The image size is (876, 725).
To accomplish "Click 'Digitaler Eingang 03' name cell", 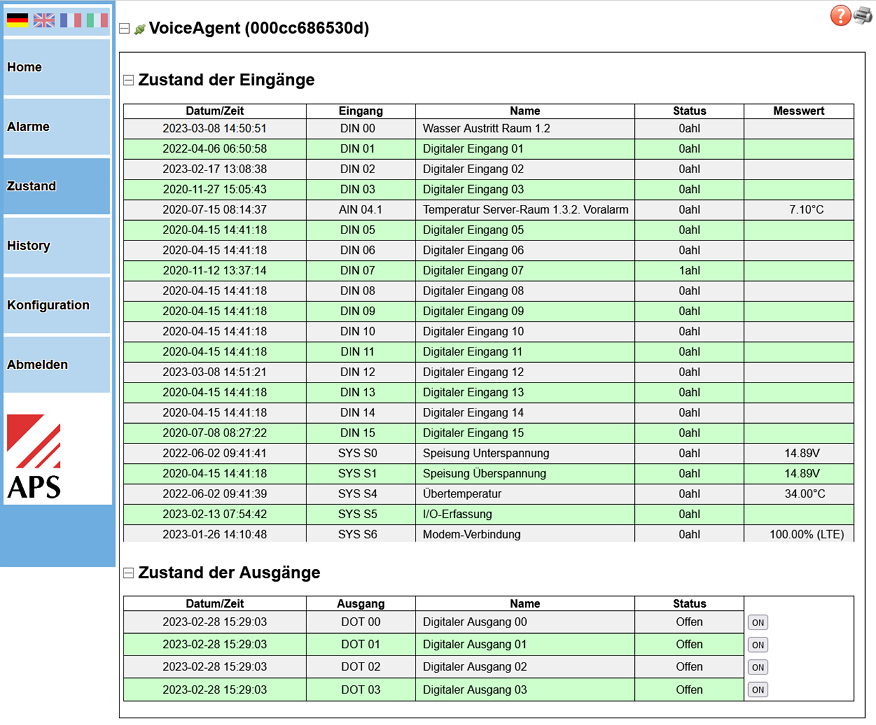I will tap(525, 189).
